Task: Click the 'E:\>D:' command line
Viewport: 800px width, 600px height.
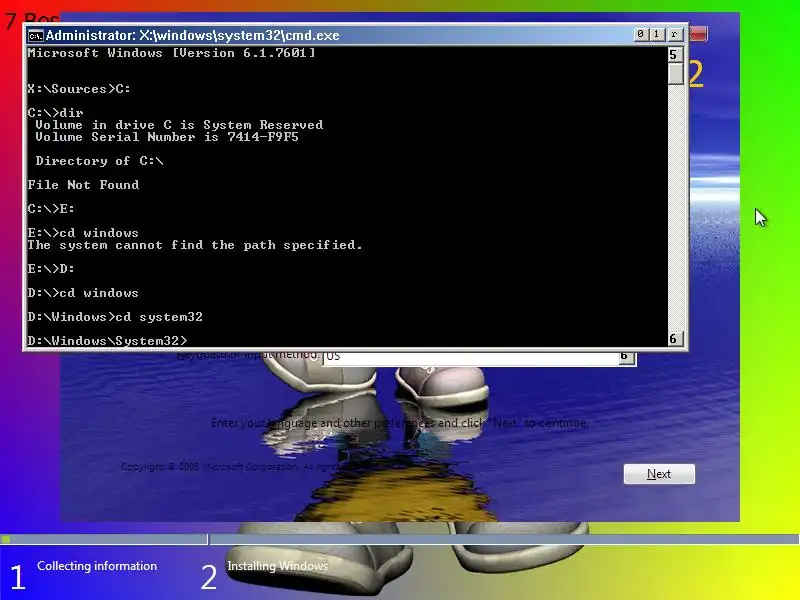Action: point(51,268)
